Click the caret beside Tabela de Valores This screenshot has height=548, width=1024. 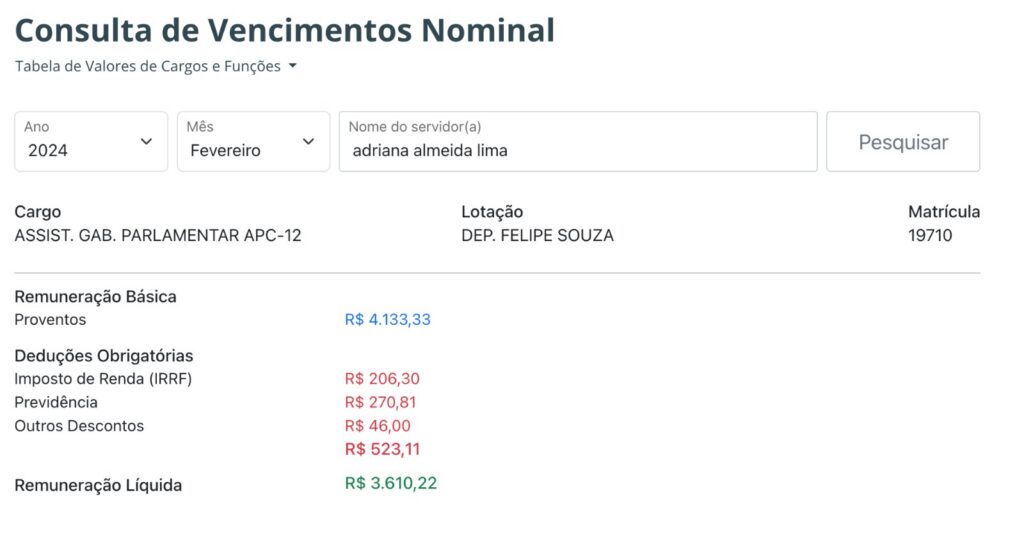pyautogui.click(x=292, y=67)
